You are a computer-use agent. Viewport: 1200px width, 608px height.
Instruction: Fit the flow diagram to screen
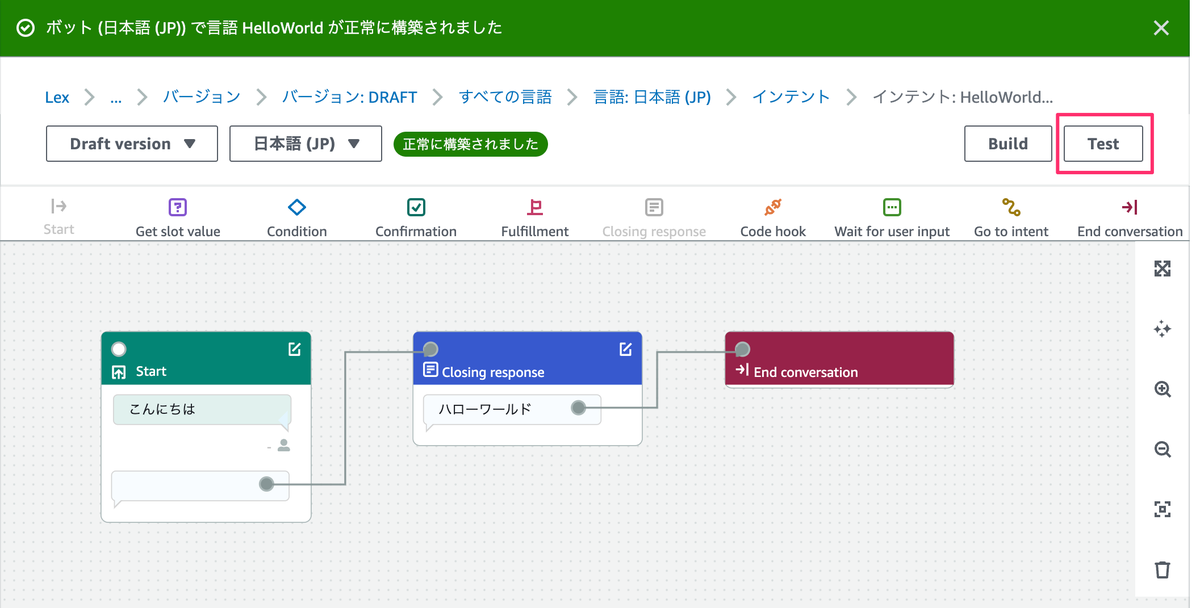tap(1161, 509)
